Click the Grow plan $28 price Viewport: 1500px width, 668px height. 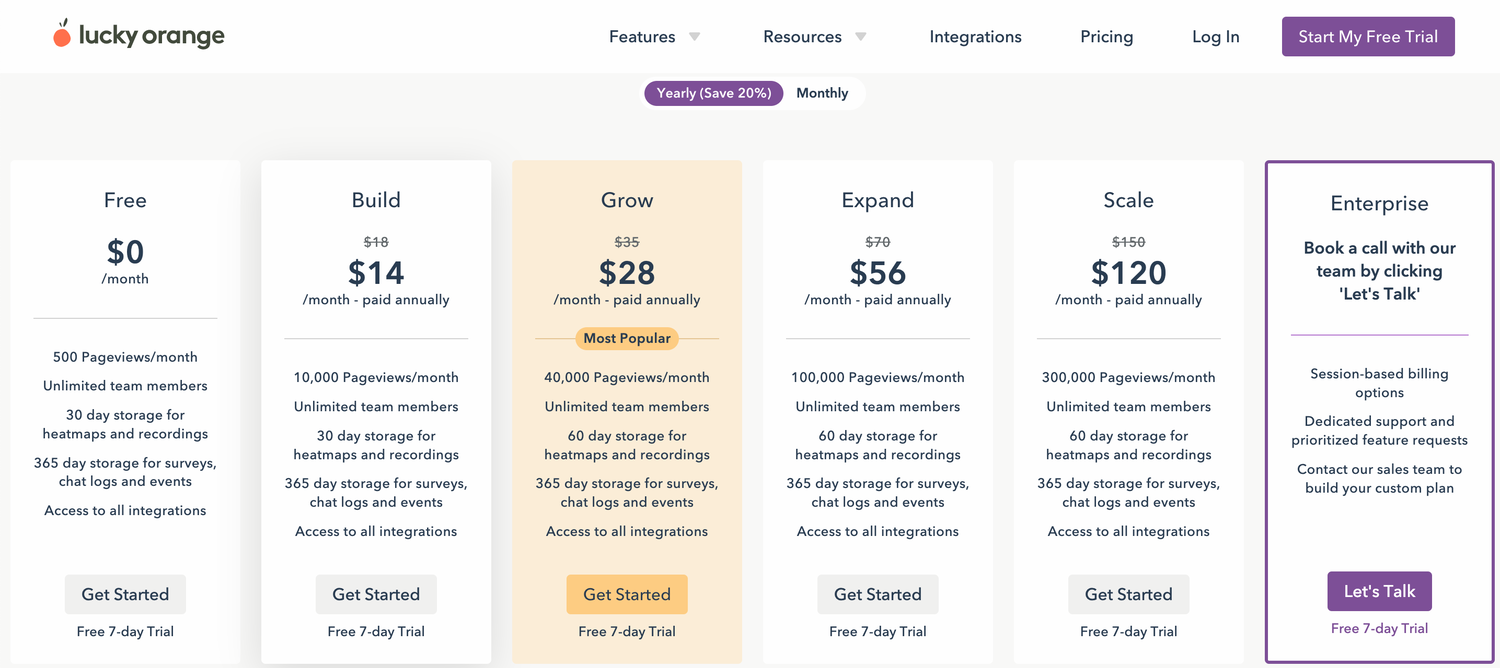tap(627, 272)
